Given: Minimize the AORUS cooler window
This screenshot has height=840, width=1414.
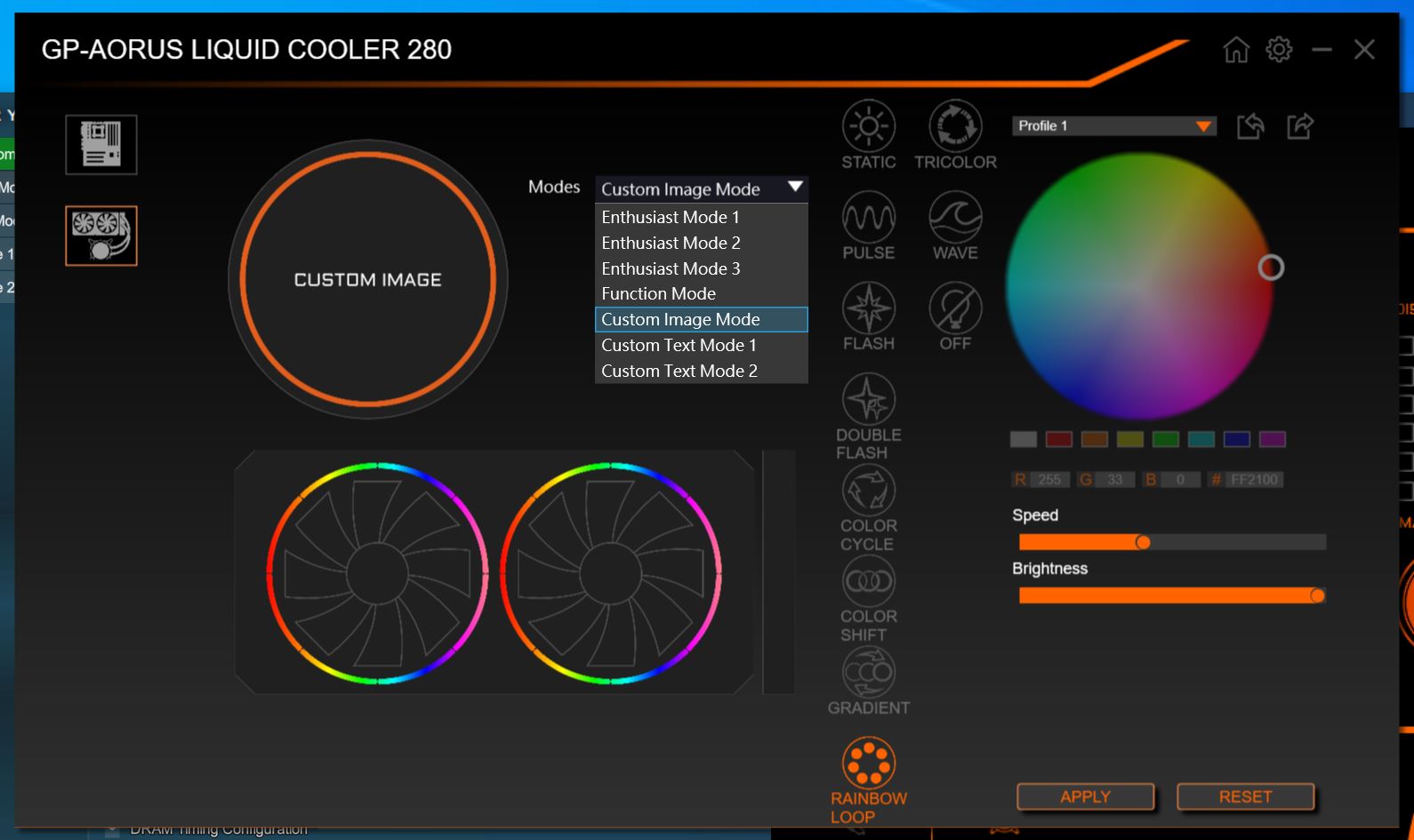Looking at the screenshot, I should click(x=1322, y=50).
